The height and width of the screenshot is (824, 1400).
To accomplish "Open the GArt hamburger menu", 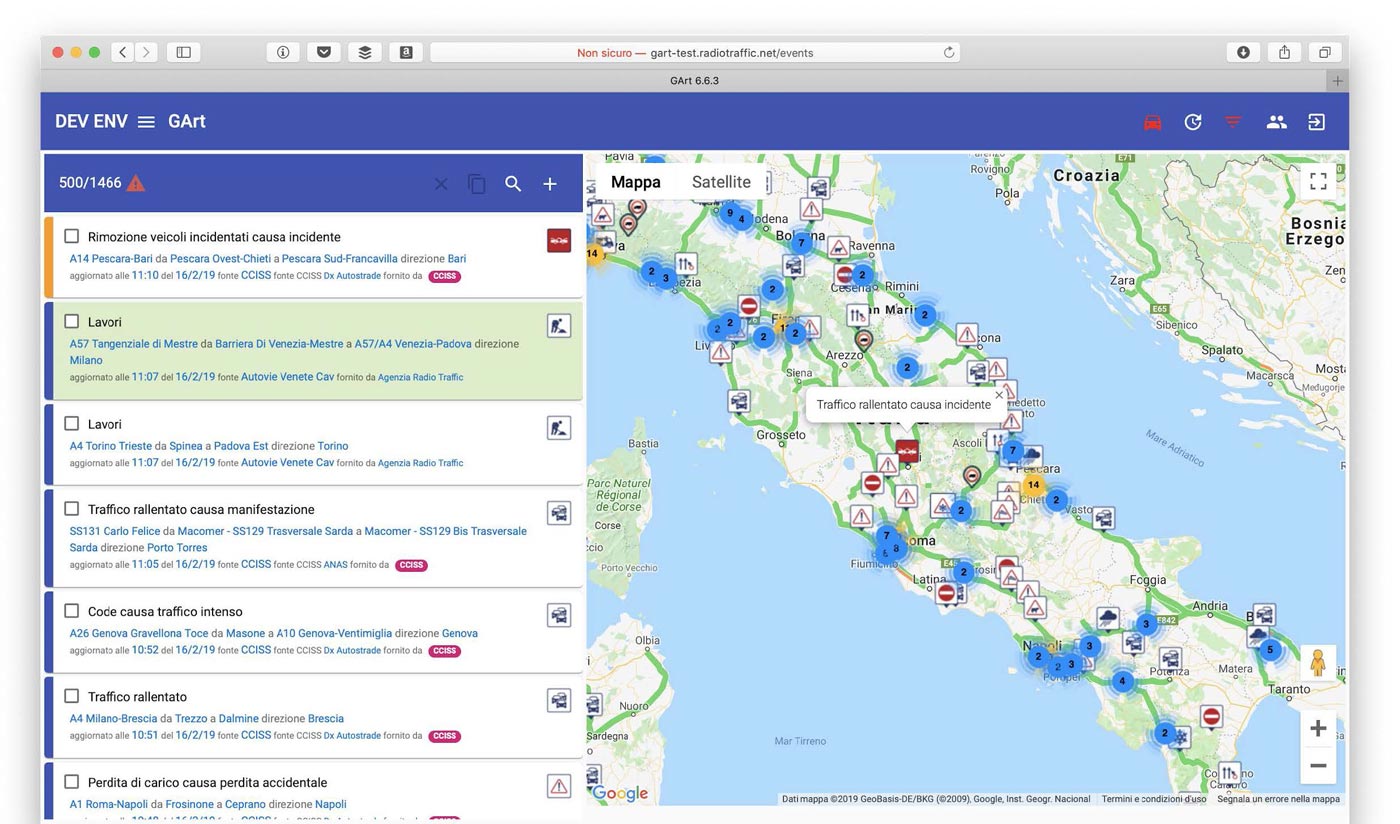I will [146, 122].
